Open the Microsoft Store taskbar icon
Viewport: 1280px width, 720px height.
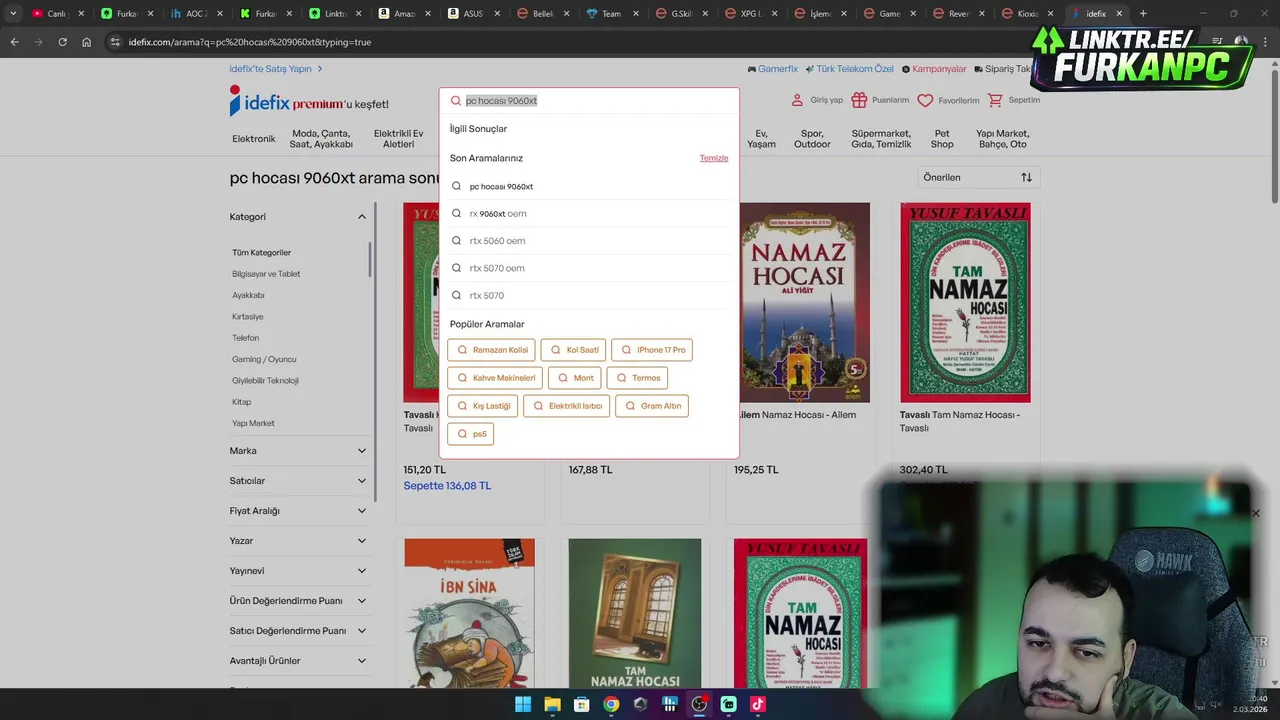[x=581, y=704]
